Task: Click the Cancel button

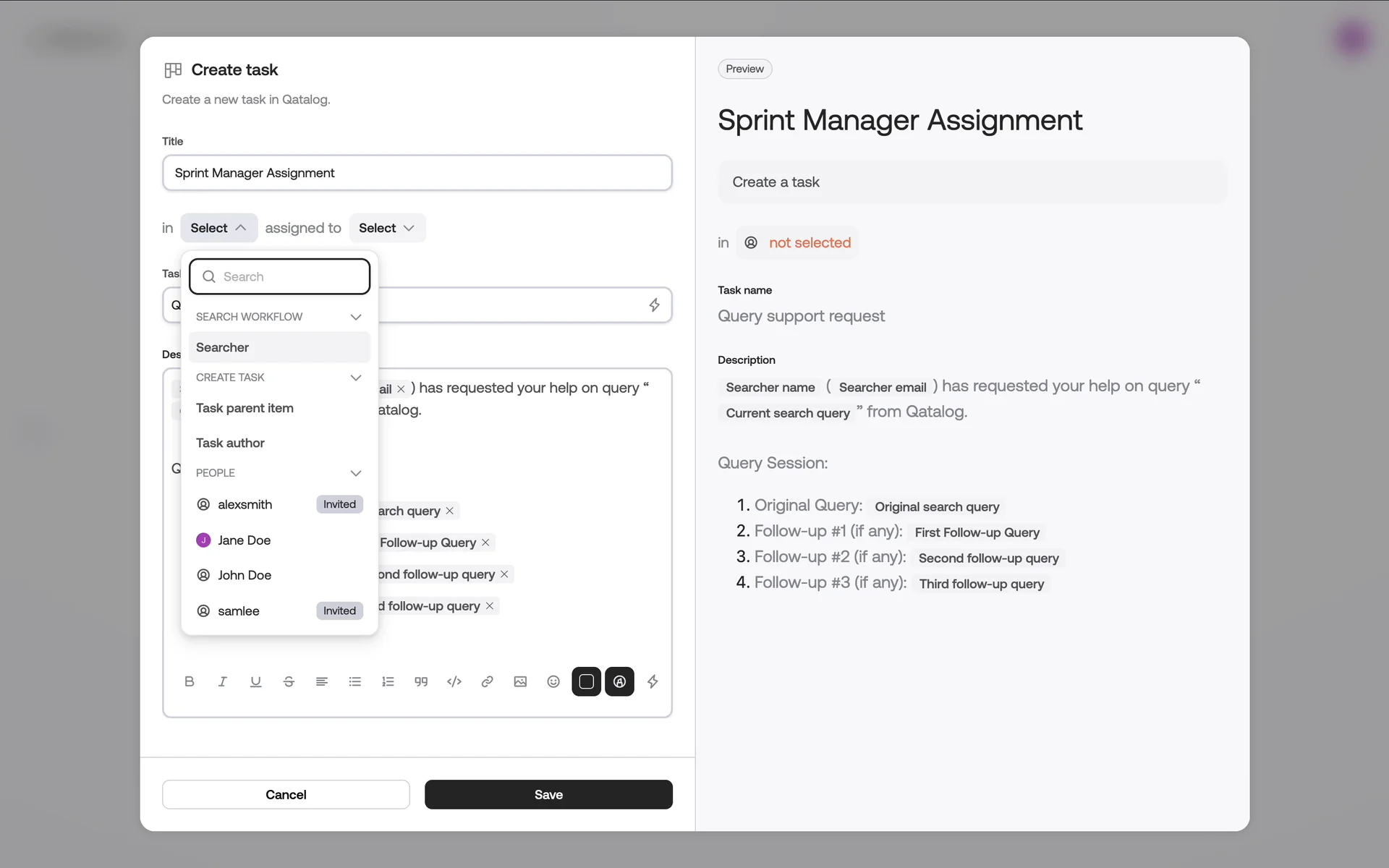Action: 286,794
